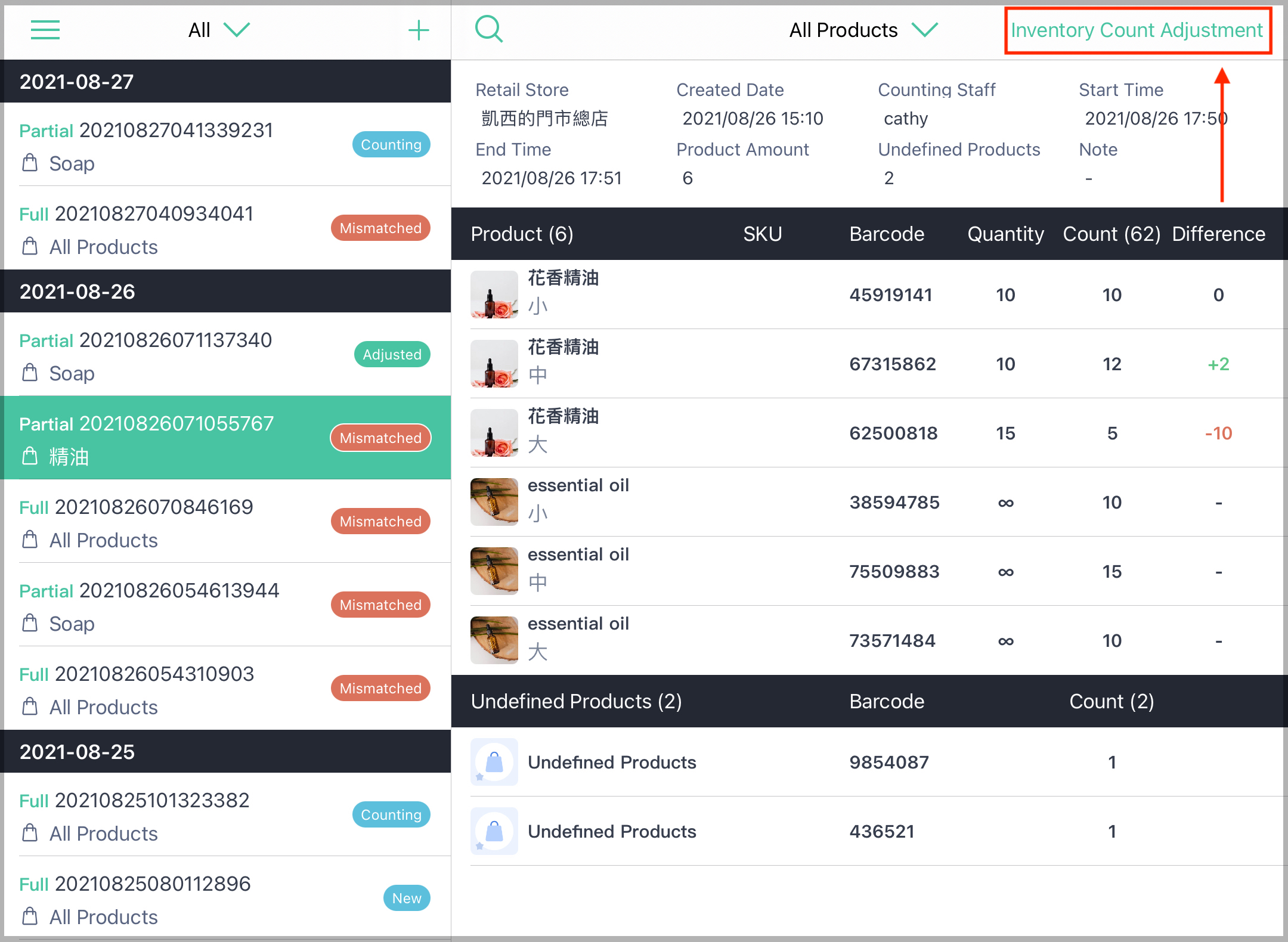Click the Counting badge on 20210827041339231

[391, 144]
